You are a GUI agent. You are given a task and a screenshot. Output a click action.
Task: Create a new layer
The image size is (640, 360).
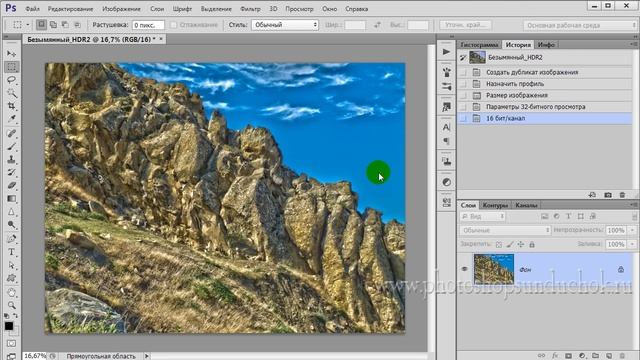click(x=609, y=356)
